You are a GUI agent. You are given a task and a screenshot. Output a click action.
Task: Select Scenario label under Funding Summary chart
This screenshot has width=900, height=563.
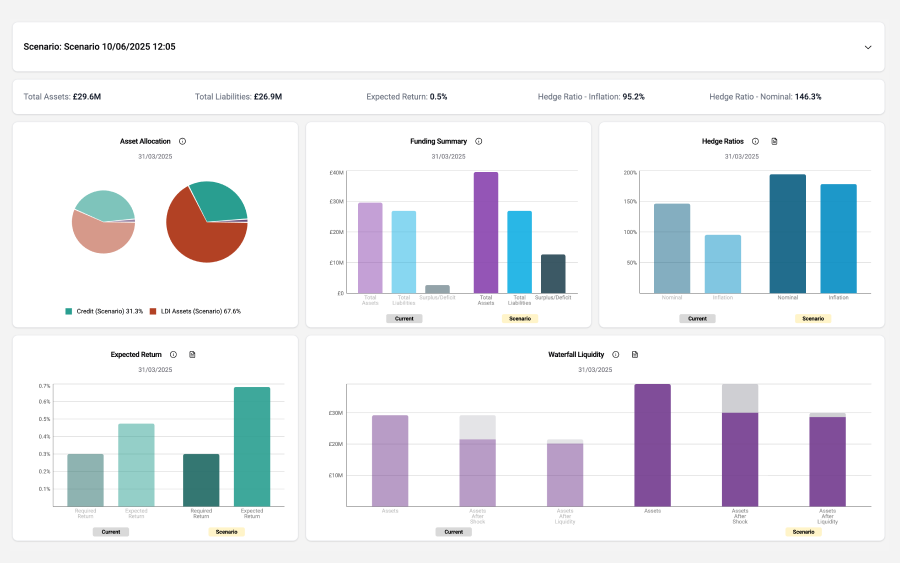[x=520, y=318]
